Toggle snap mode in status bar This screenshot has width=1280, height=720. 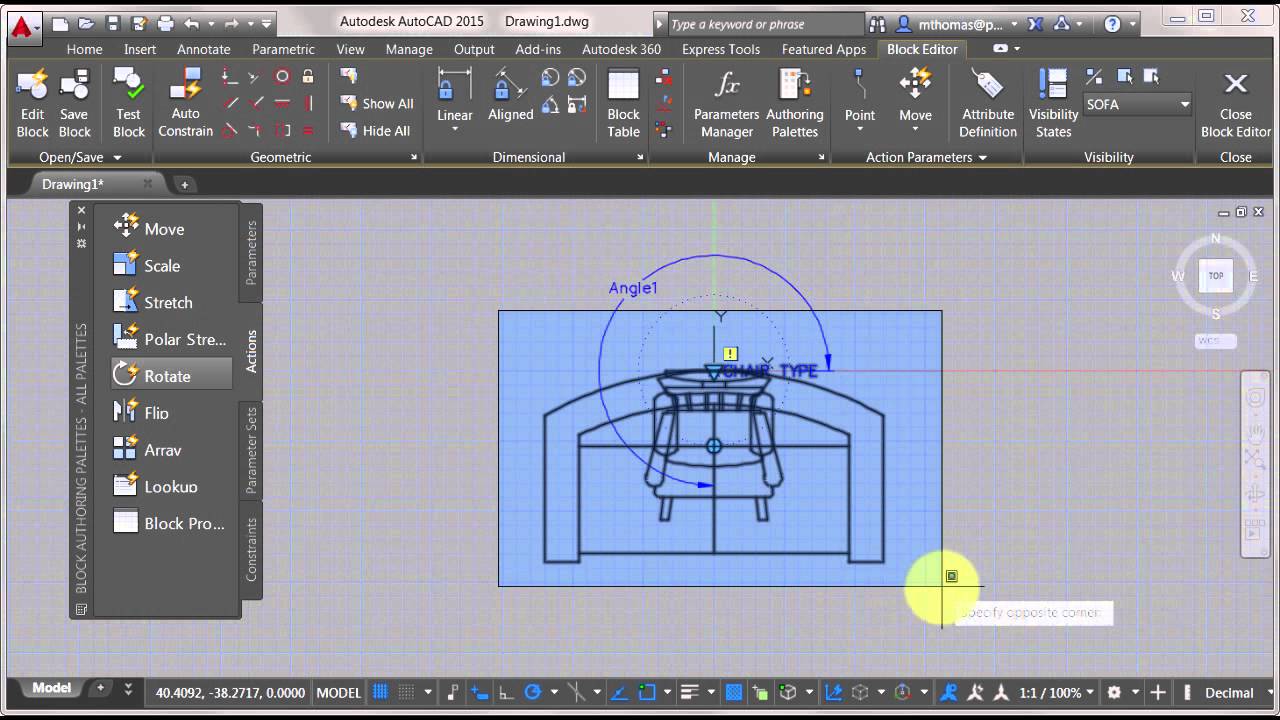pyautogui.click(x=406, y=692)
